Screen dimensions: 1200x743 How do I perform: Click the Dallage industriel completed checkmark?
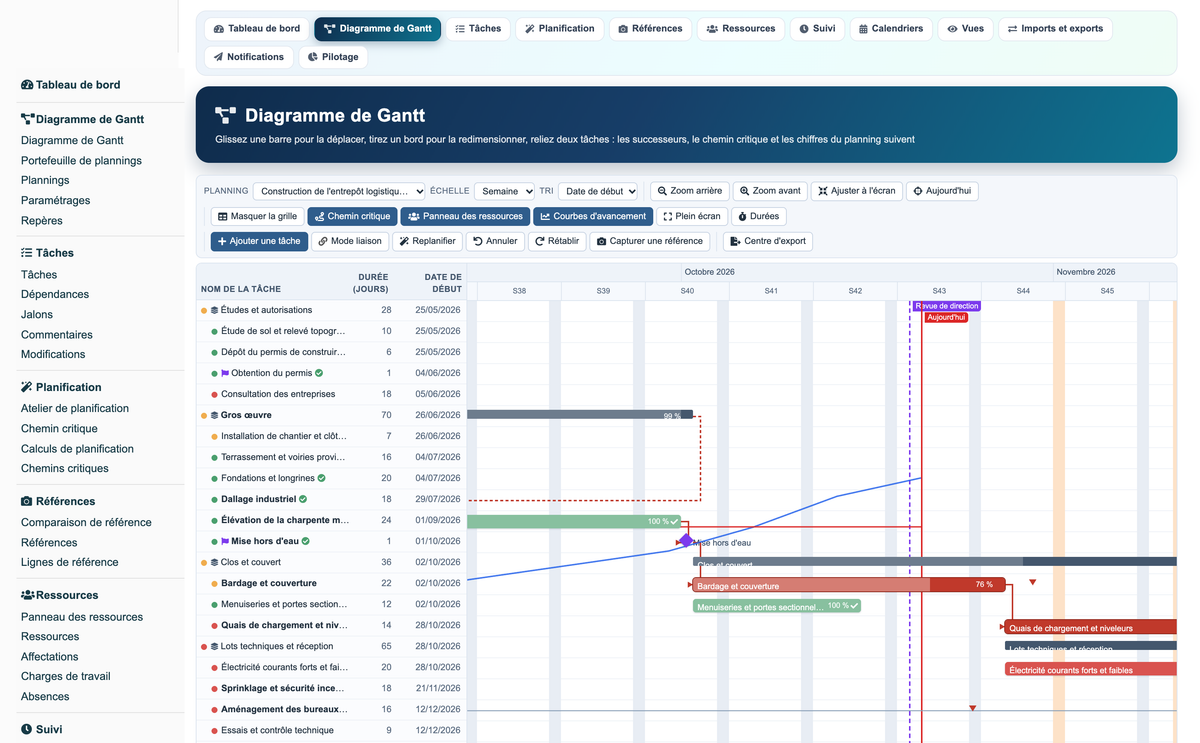(x=303, y=499)
